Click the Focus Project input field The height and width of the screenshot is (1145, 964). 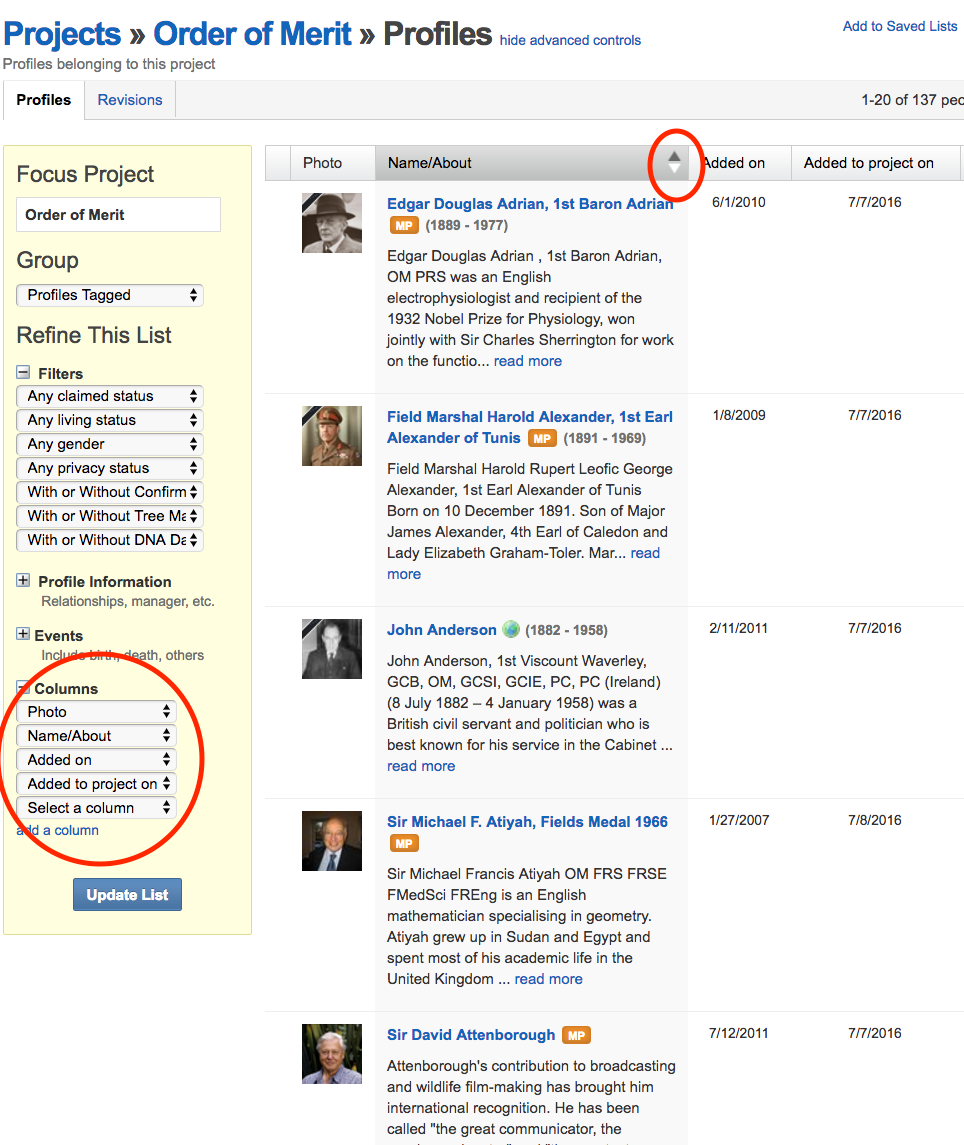[118, 215]
